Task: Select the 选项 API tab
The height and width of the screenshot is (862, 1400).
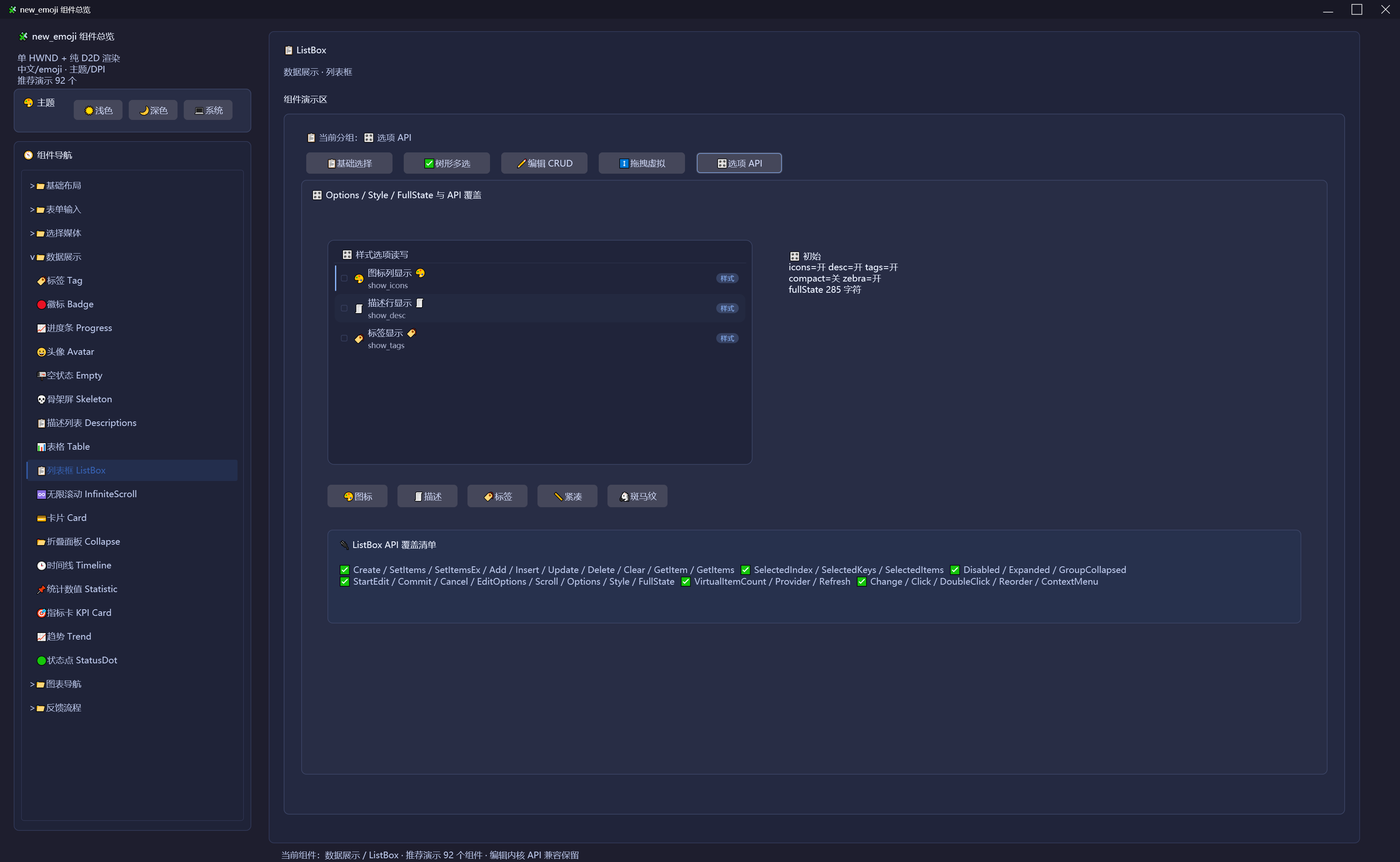Action: pyautogui.click(x=739, y=163)
